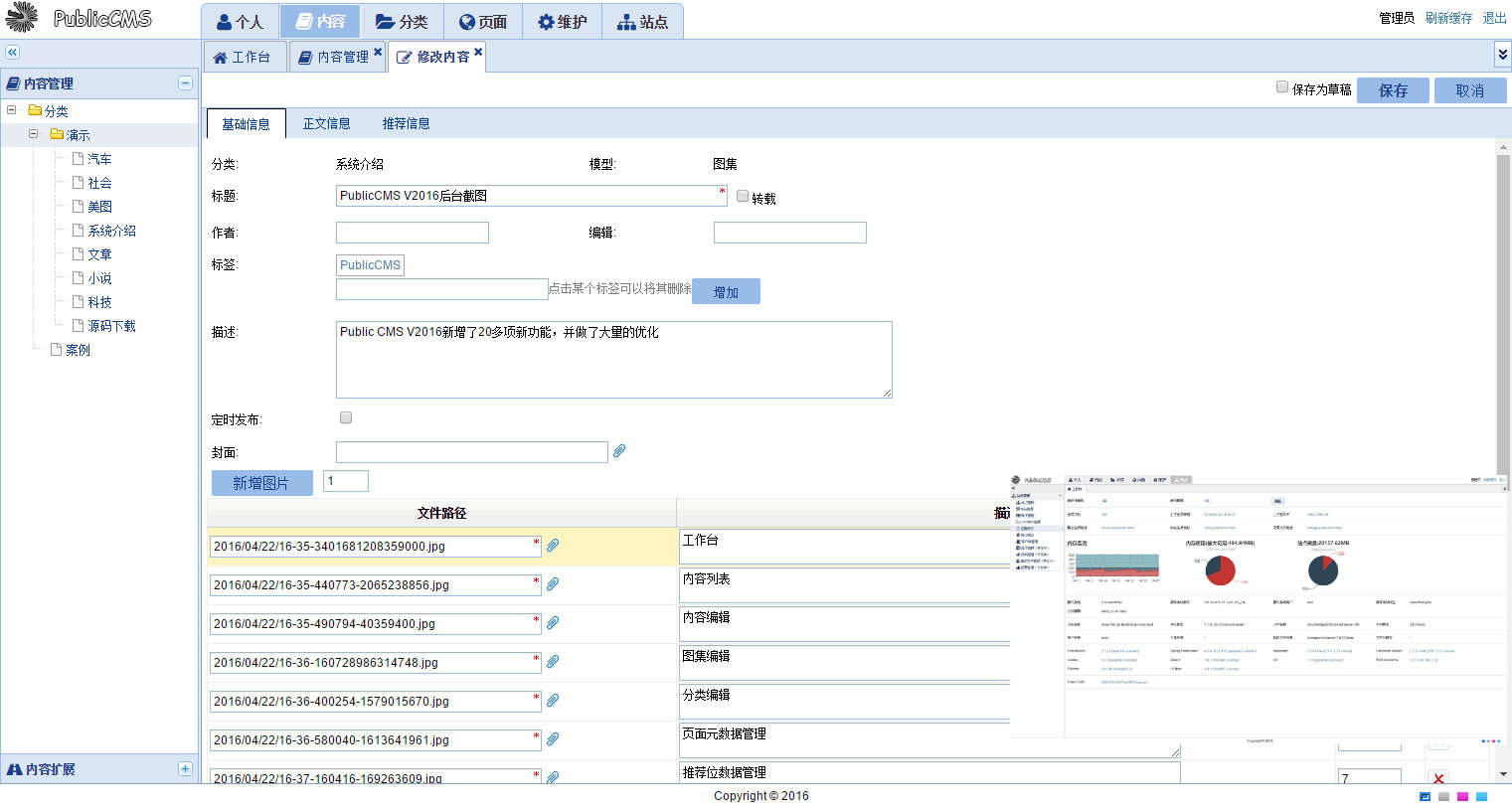Click paperclip next to 2016/04/22/16-35-440773-2065238856.jpg

tap(553, 584)
